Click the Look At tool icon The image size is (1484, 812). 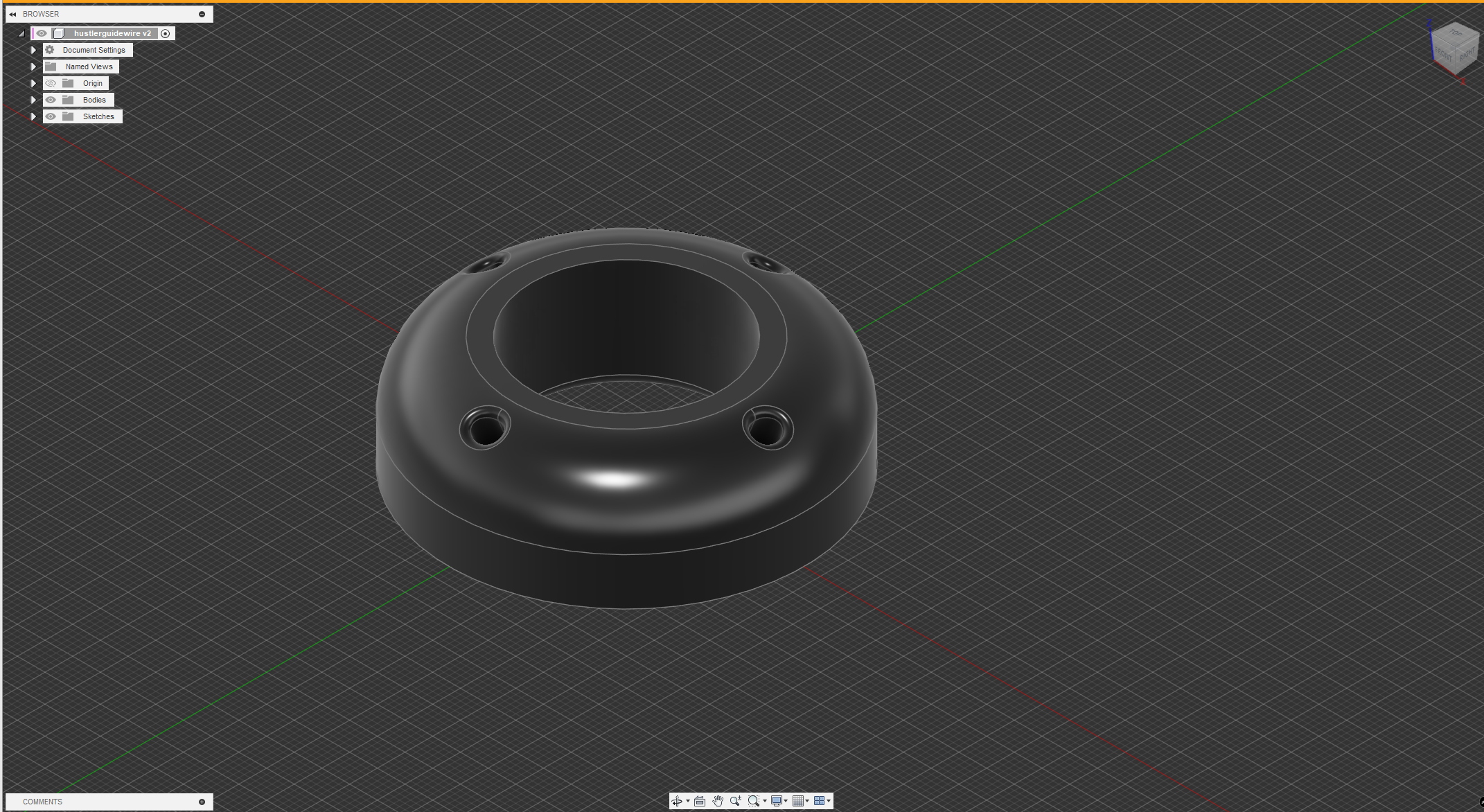(x=700, y=801)
